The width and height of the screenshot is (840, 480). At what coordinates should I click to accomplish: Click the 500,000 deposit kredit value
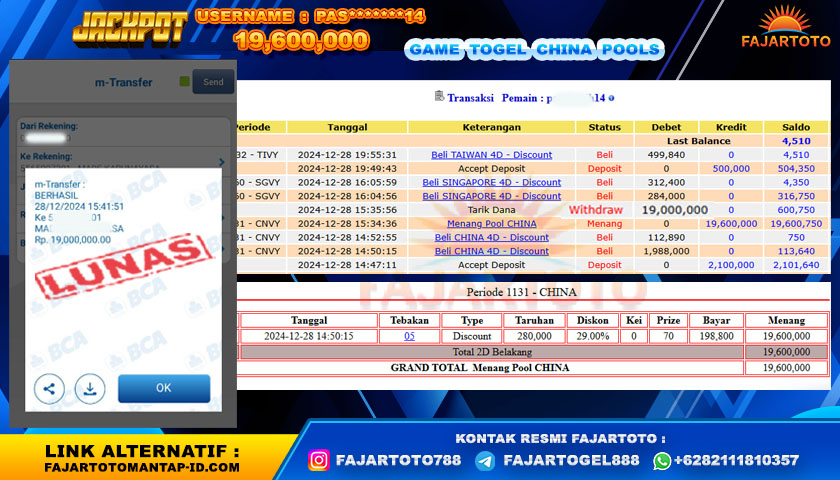point(731,168)
